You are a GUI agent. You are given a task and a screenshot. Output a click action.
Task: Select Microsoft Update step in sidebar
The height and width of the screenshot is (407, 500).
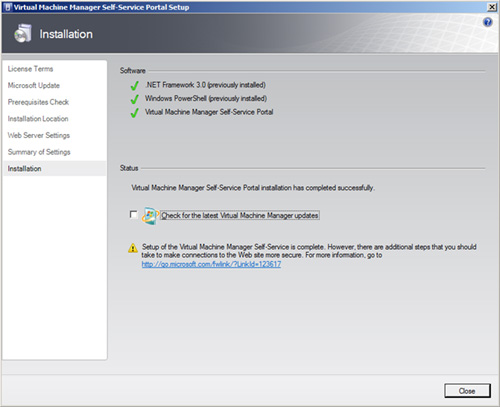pos(34,86)
